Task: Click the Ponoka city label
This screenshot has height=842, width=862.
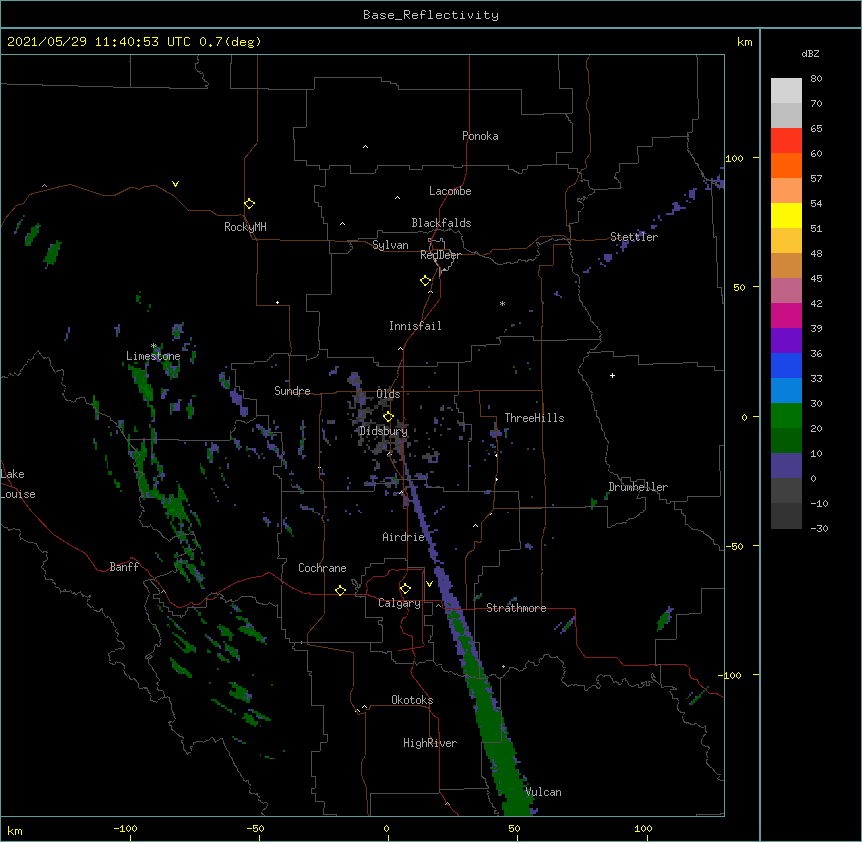Action: point(480,136)
